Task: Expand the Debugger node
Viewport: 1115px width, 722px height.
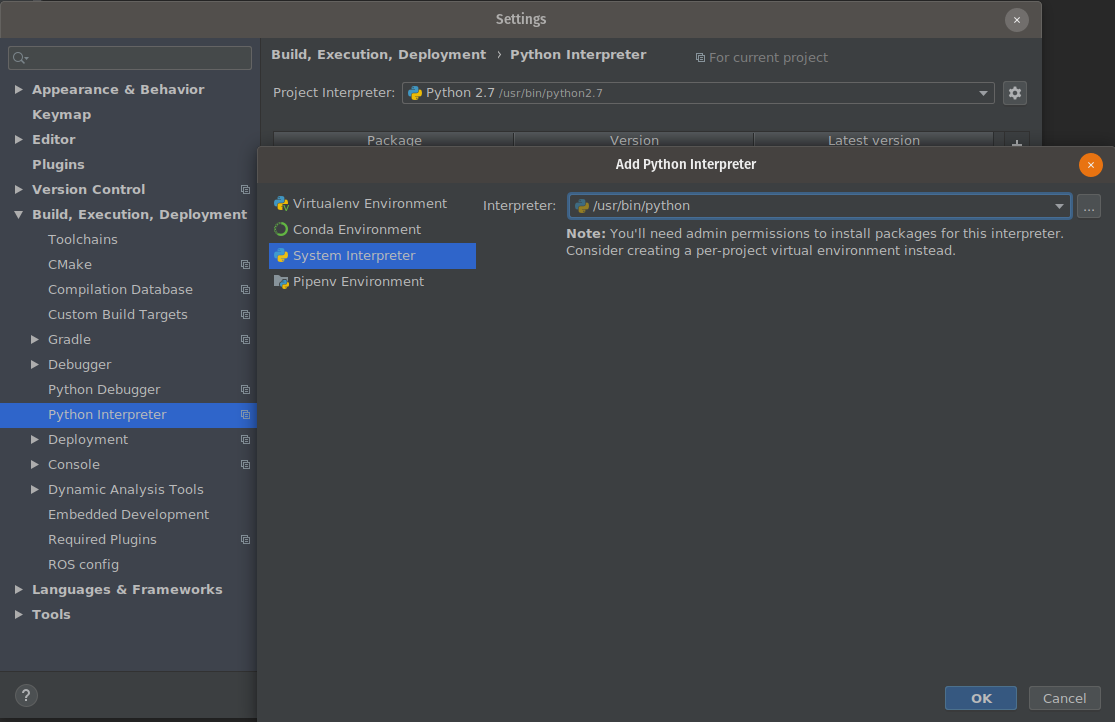Action: 34,364
